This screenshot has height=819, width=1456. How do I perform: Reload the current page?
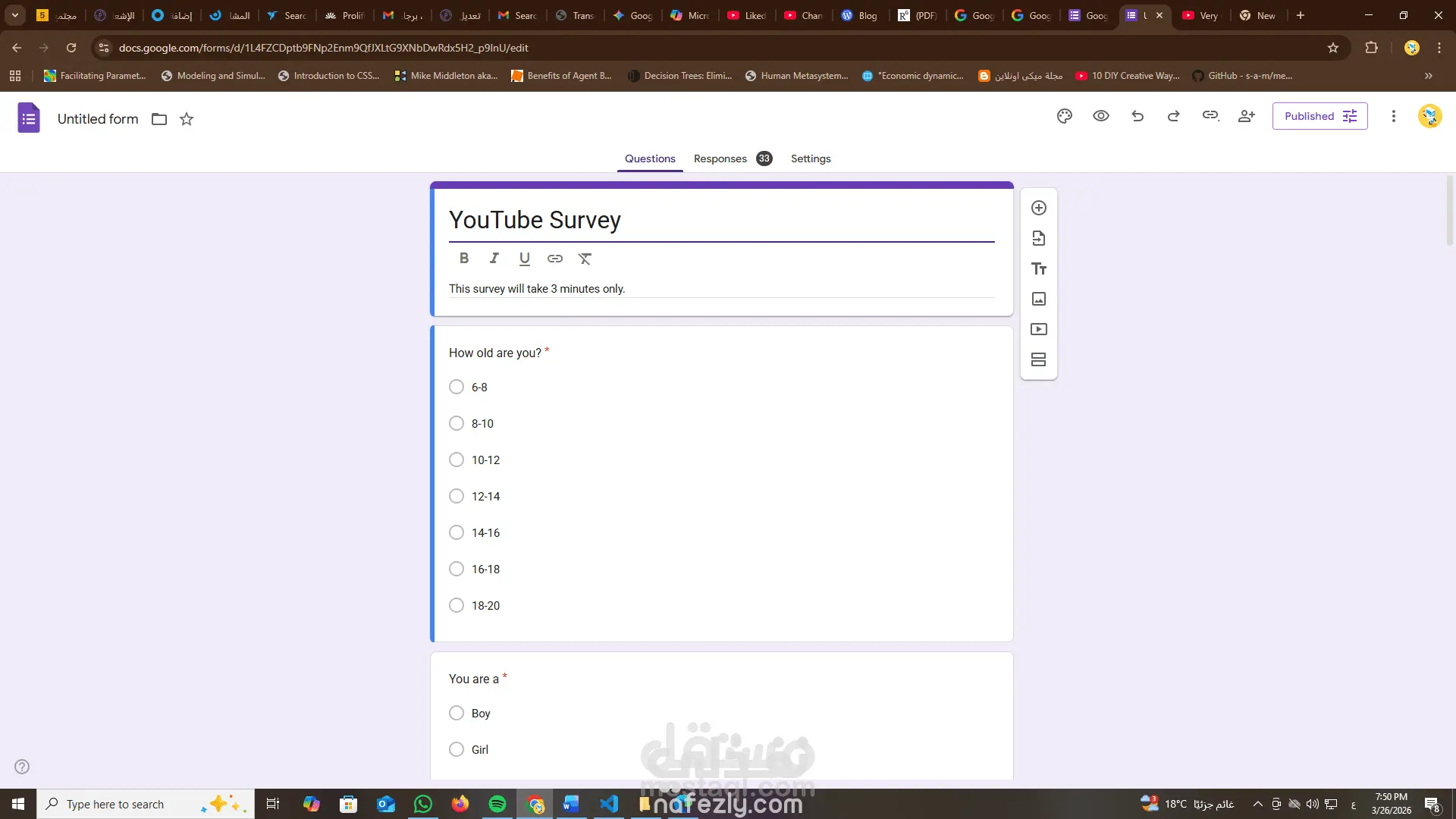(x=71, y=48)
